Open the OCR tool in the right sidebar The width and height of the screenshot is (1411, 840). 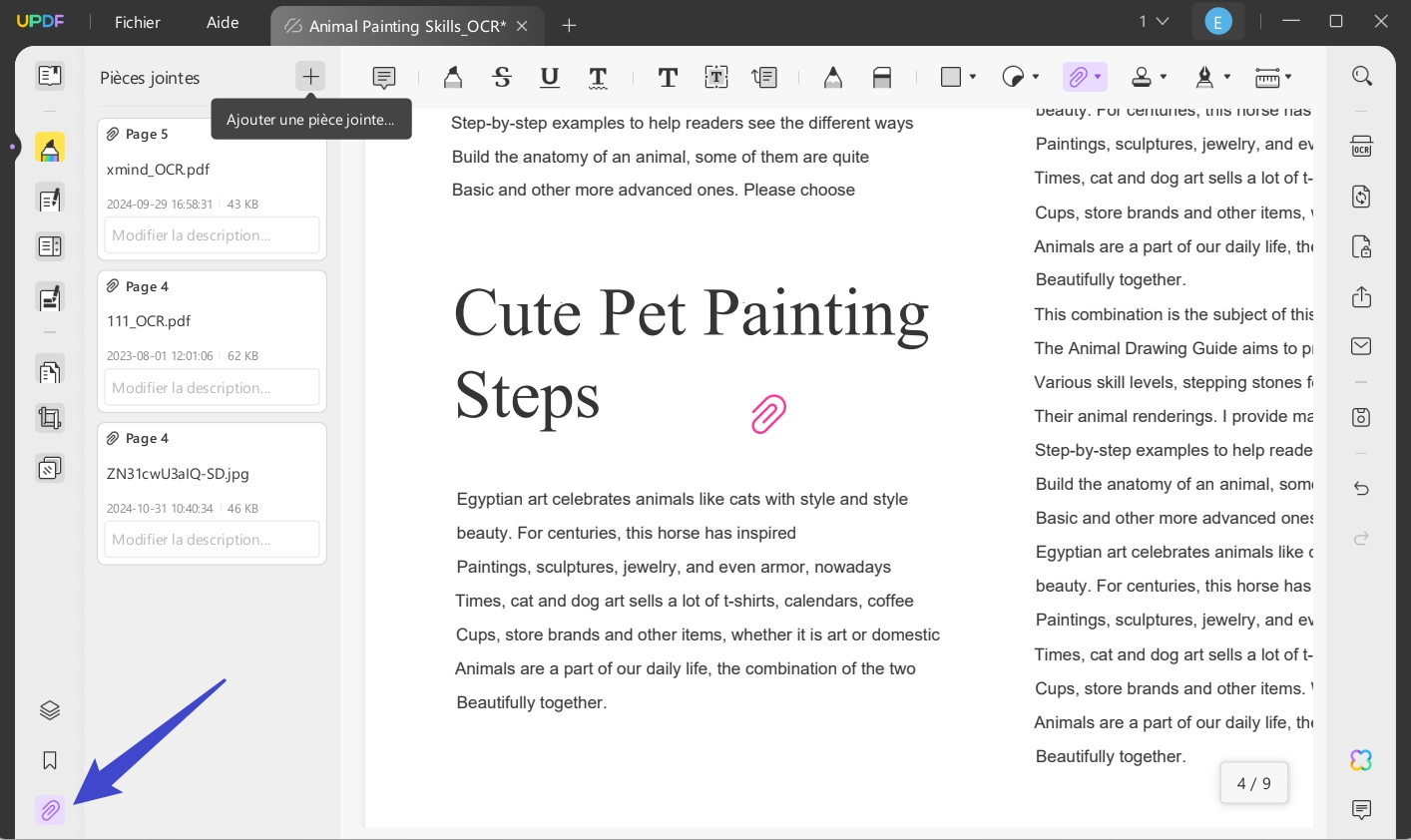[x=1361, y=146]
